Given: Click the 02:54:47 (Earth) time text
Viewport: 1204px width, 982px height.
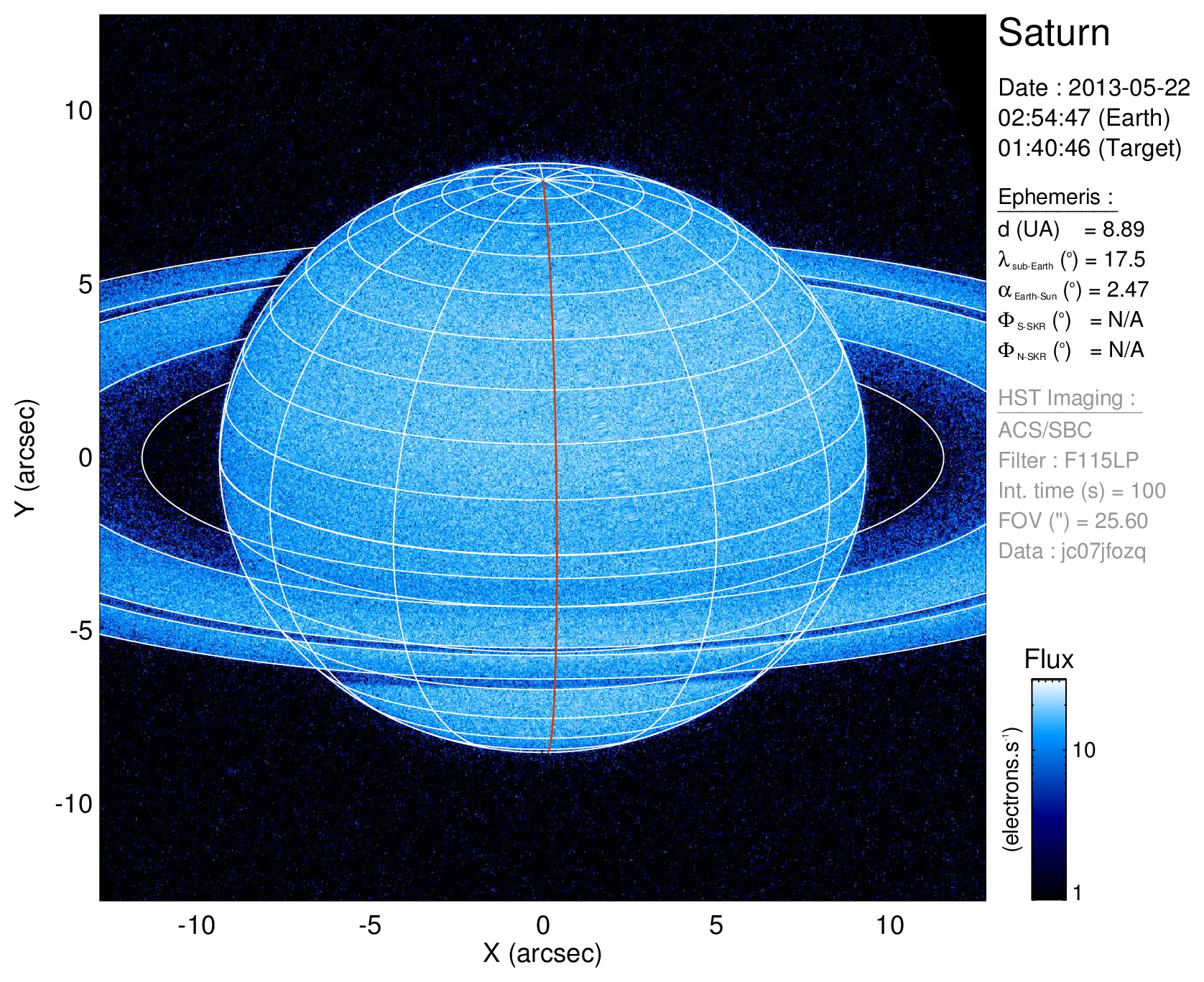Looking at the screenshot, I should click(x=1084, y=118).
